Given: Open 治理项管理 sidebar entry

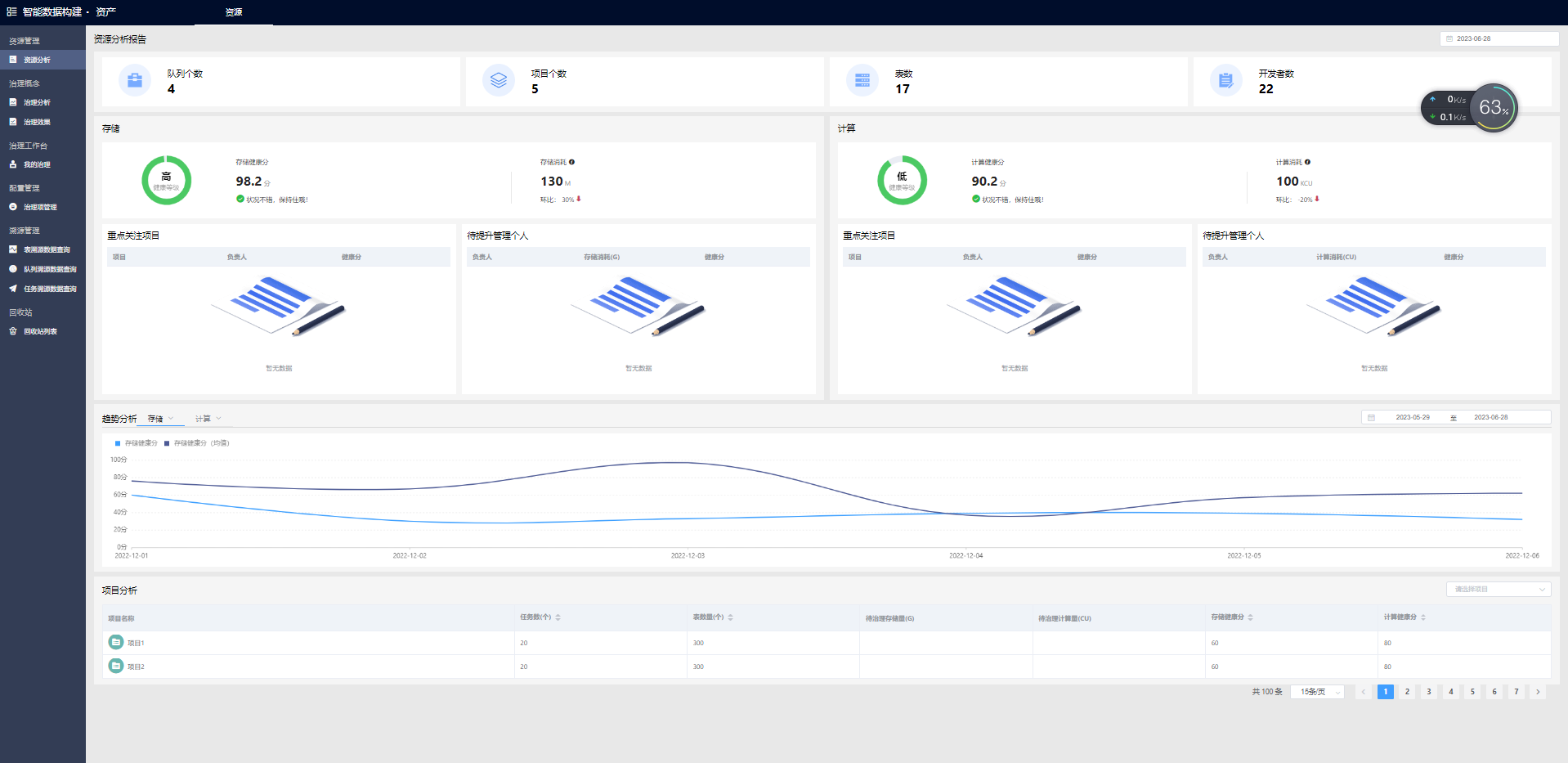Looking at the screenshot, I should point(43,207).
